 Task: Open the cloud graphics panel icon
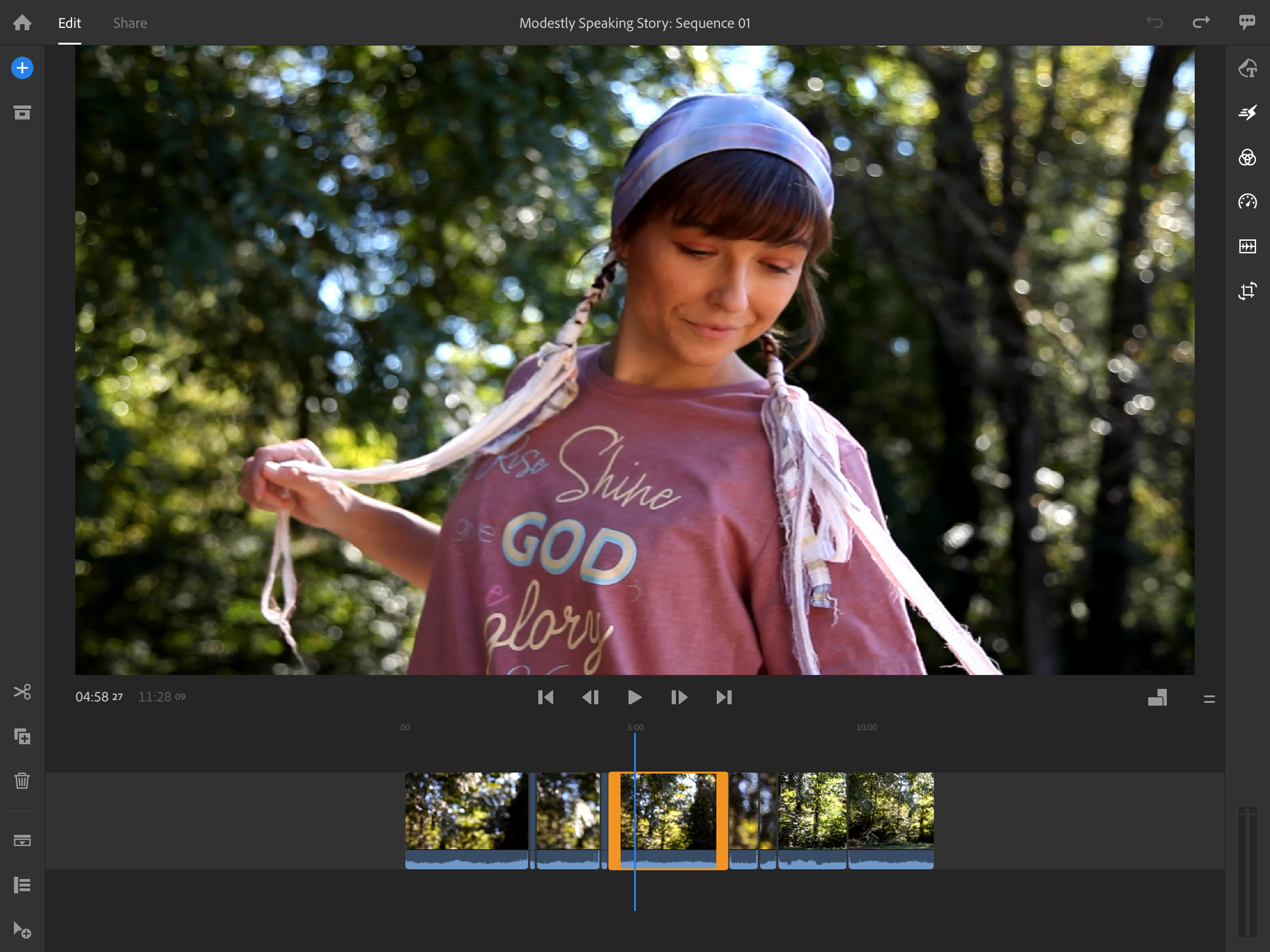(x=1247, y=69)
